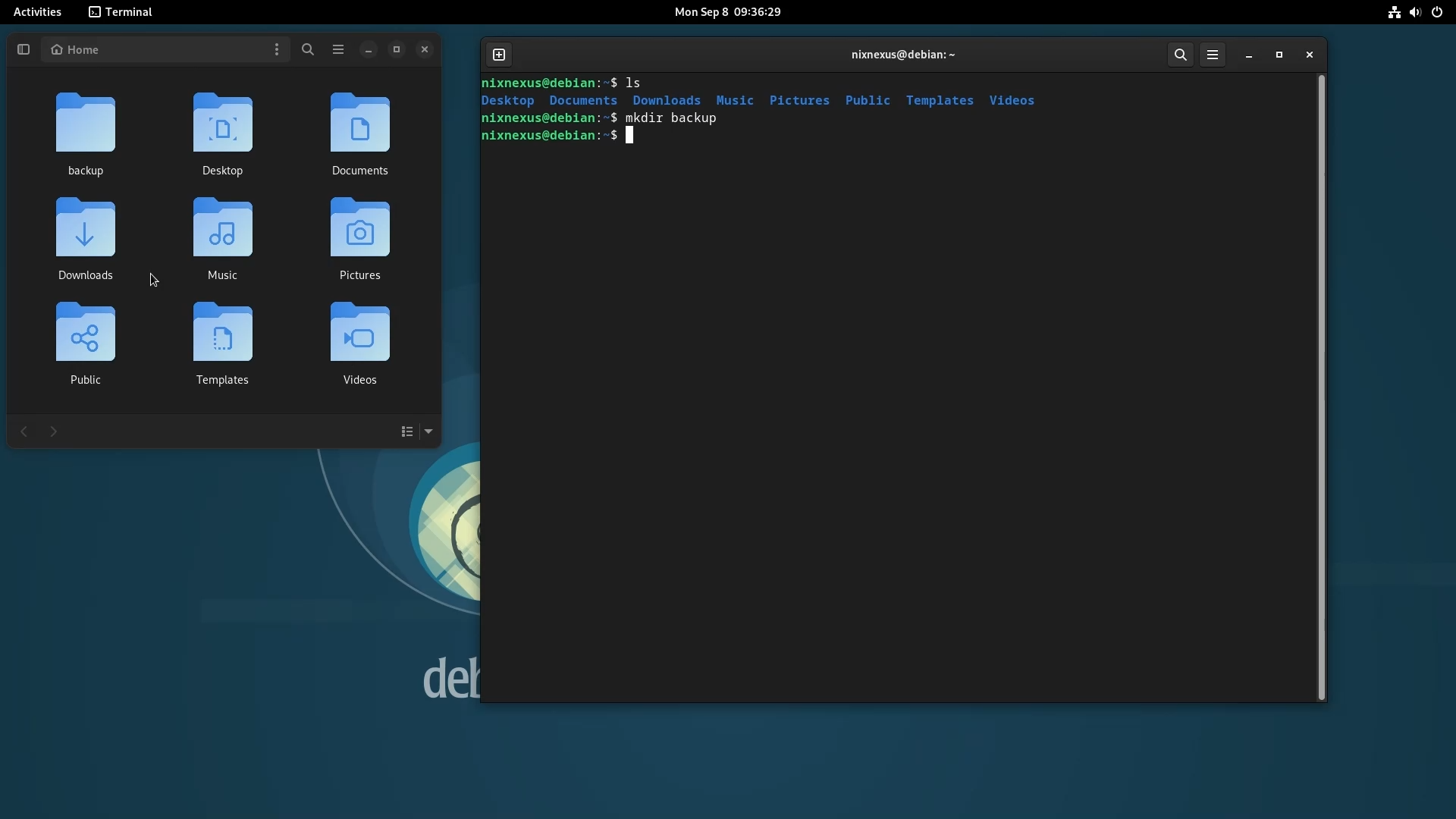Screen dimensions: 1456x819
Task: Toggle the Files sidebar panel
Action: pyautogui.click(x=24, y=50)
